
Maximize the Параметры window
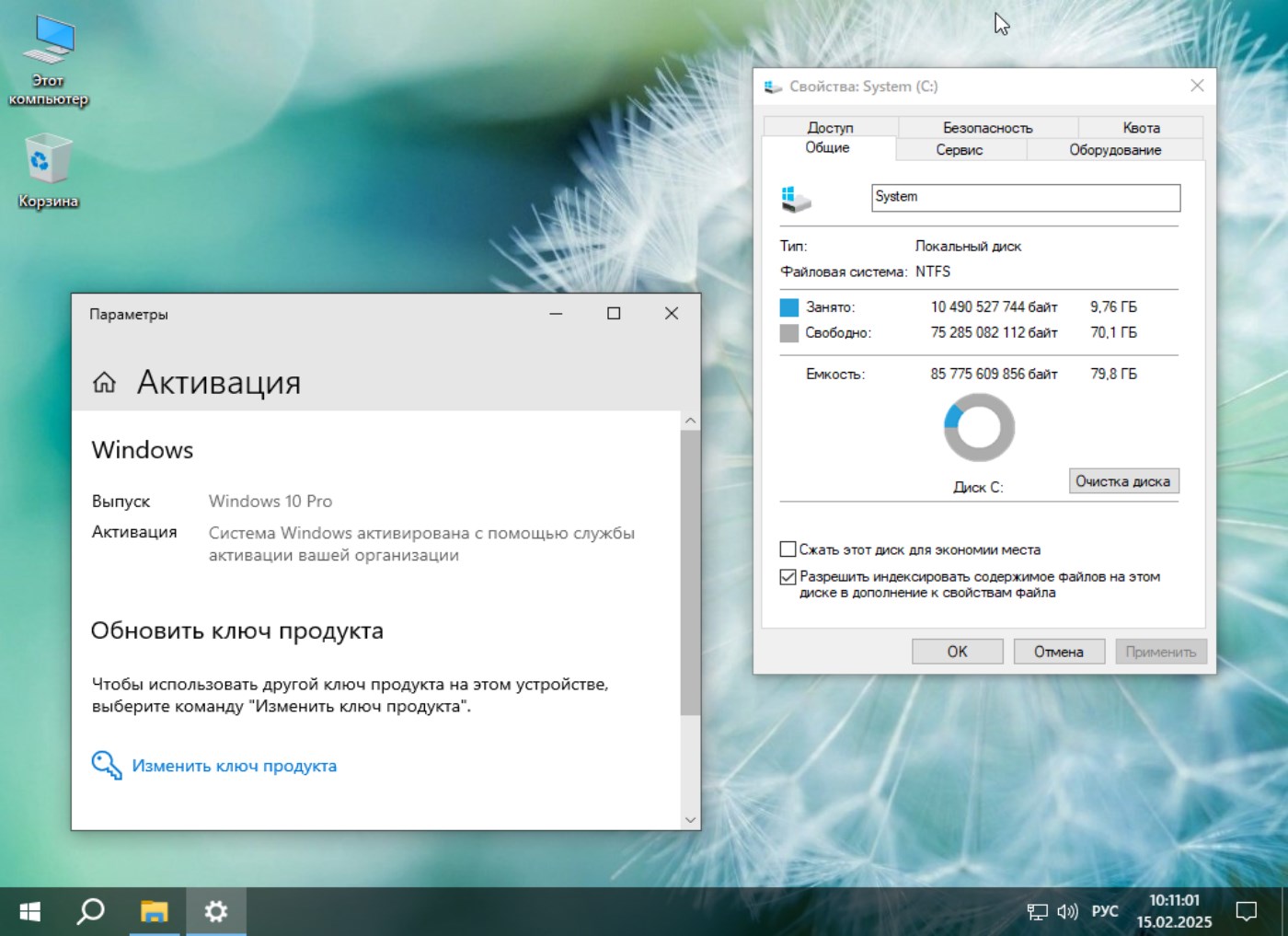click(x=614, y=314)
